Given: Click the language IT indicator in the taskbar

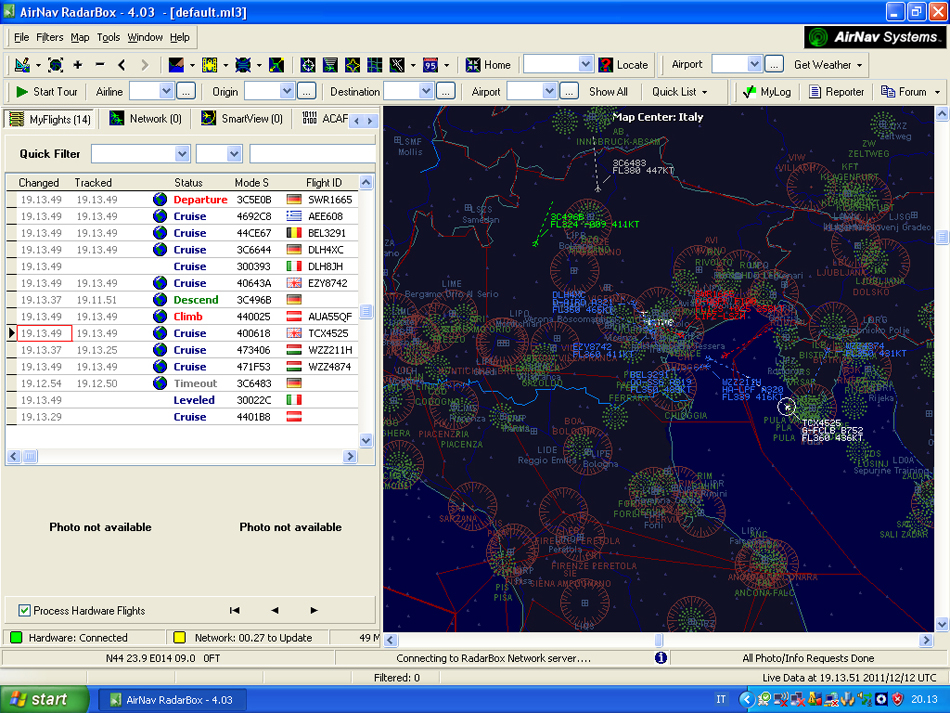Looking at the screenshot, I should (721, 699).
